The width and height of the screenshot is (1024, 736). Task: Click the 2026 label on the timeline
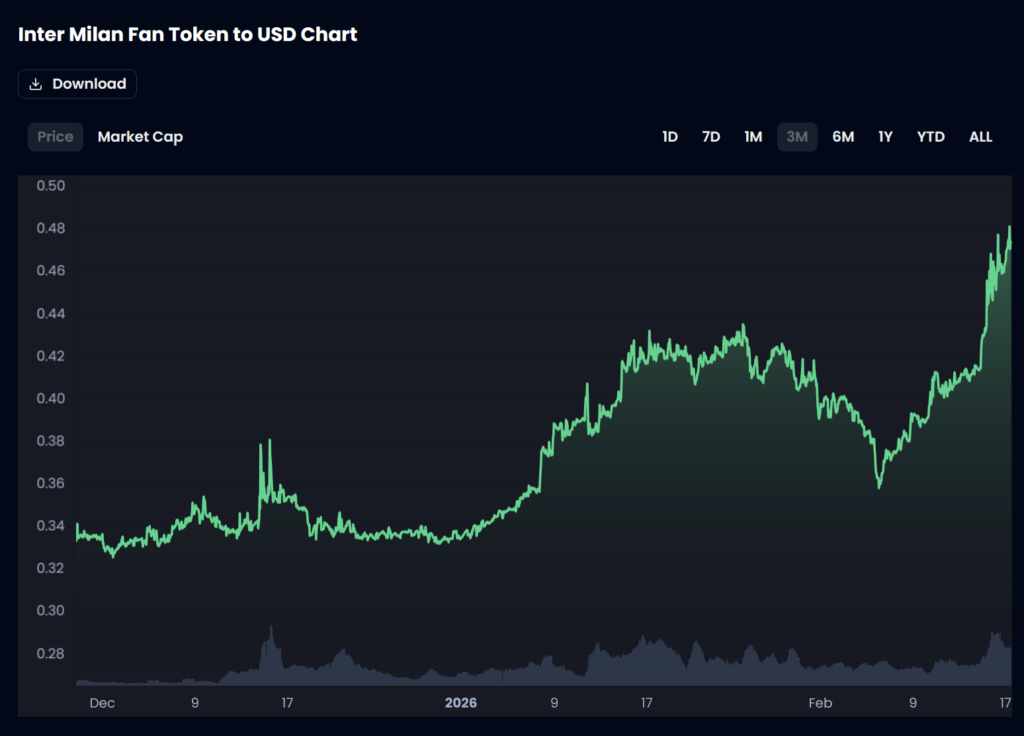(460, 702)
